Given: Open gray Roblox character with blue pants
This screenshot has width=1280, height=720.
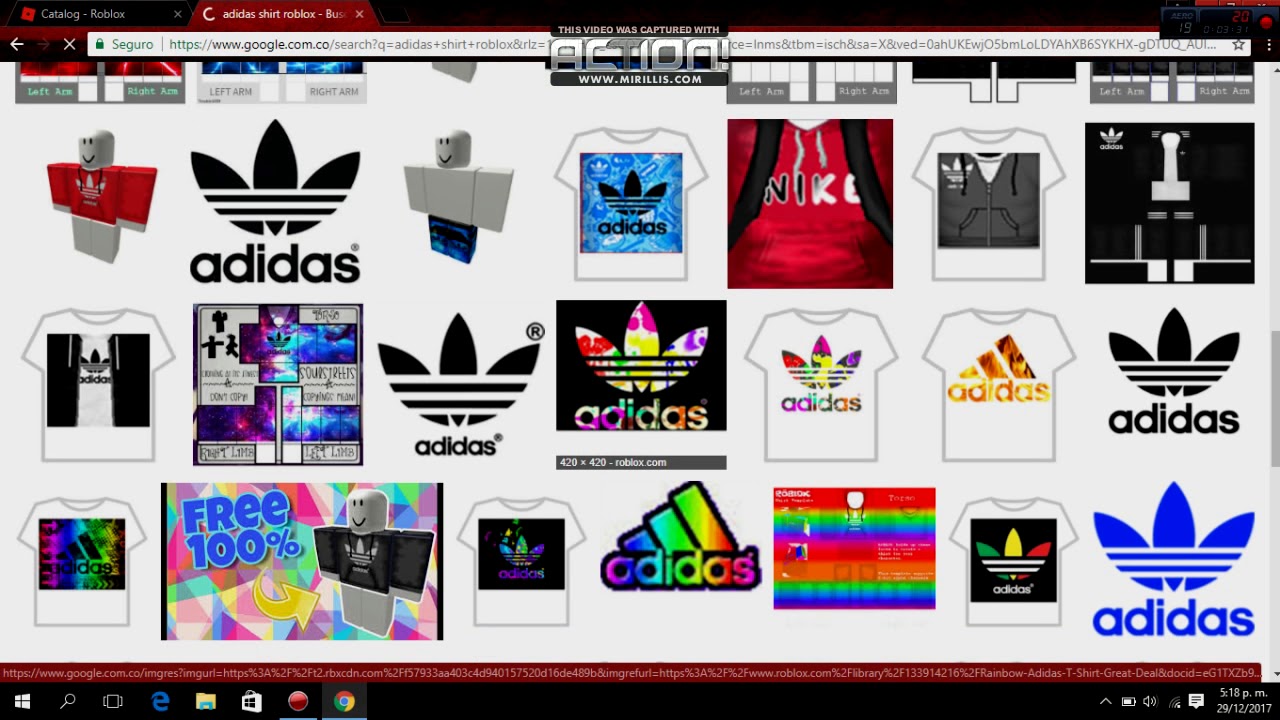Looking at the screenshot, I should pos(458,196).
